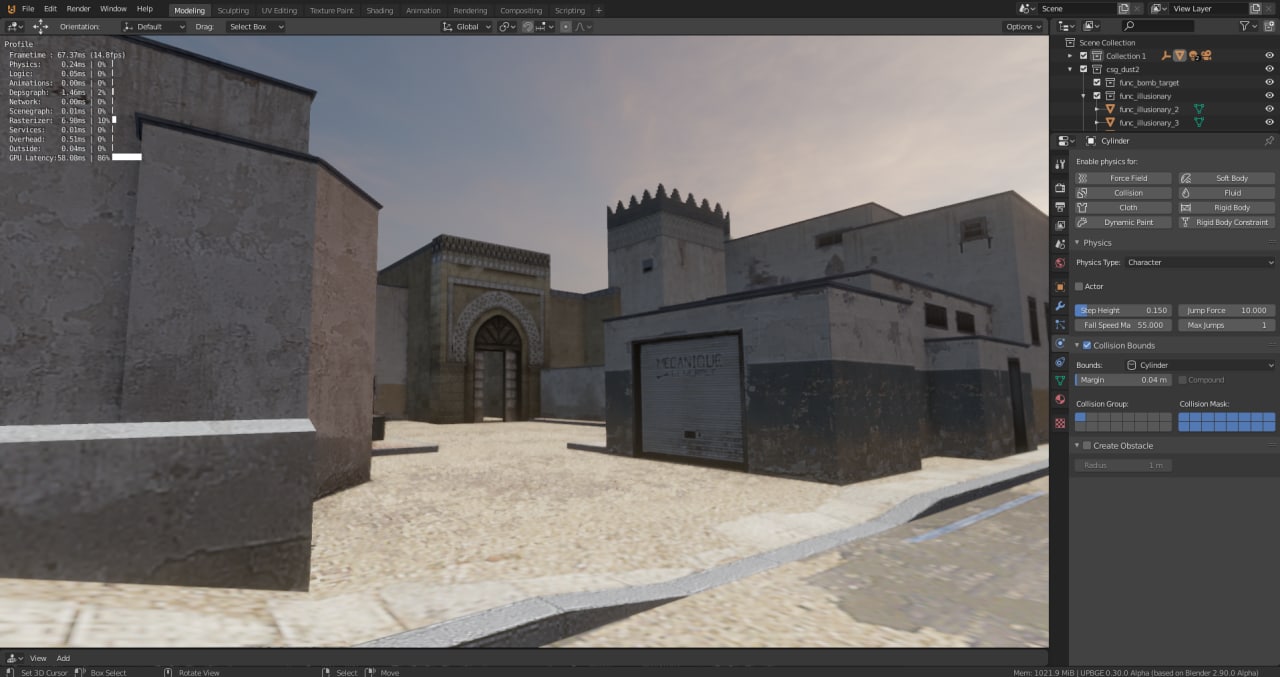
Task: Open the Object Data properties tab
Action: [1060, 381]
